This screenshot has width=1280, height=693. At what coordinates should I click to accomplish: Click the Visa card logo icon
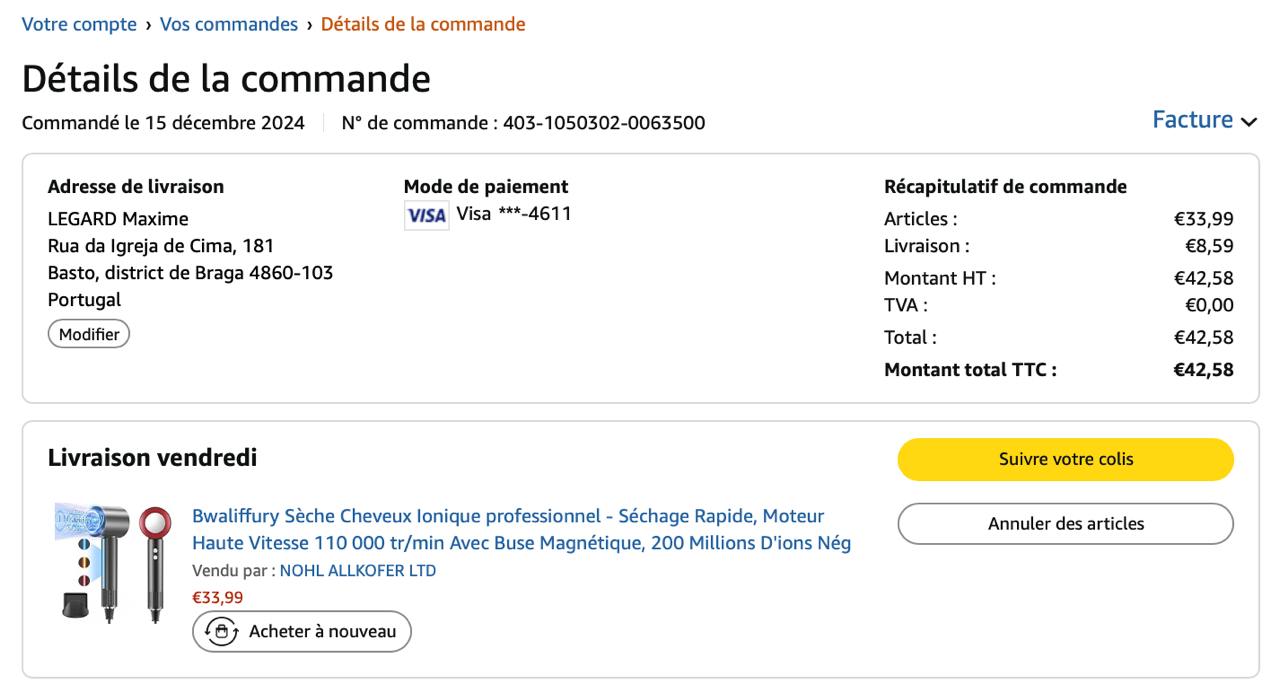[426, 215]
